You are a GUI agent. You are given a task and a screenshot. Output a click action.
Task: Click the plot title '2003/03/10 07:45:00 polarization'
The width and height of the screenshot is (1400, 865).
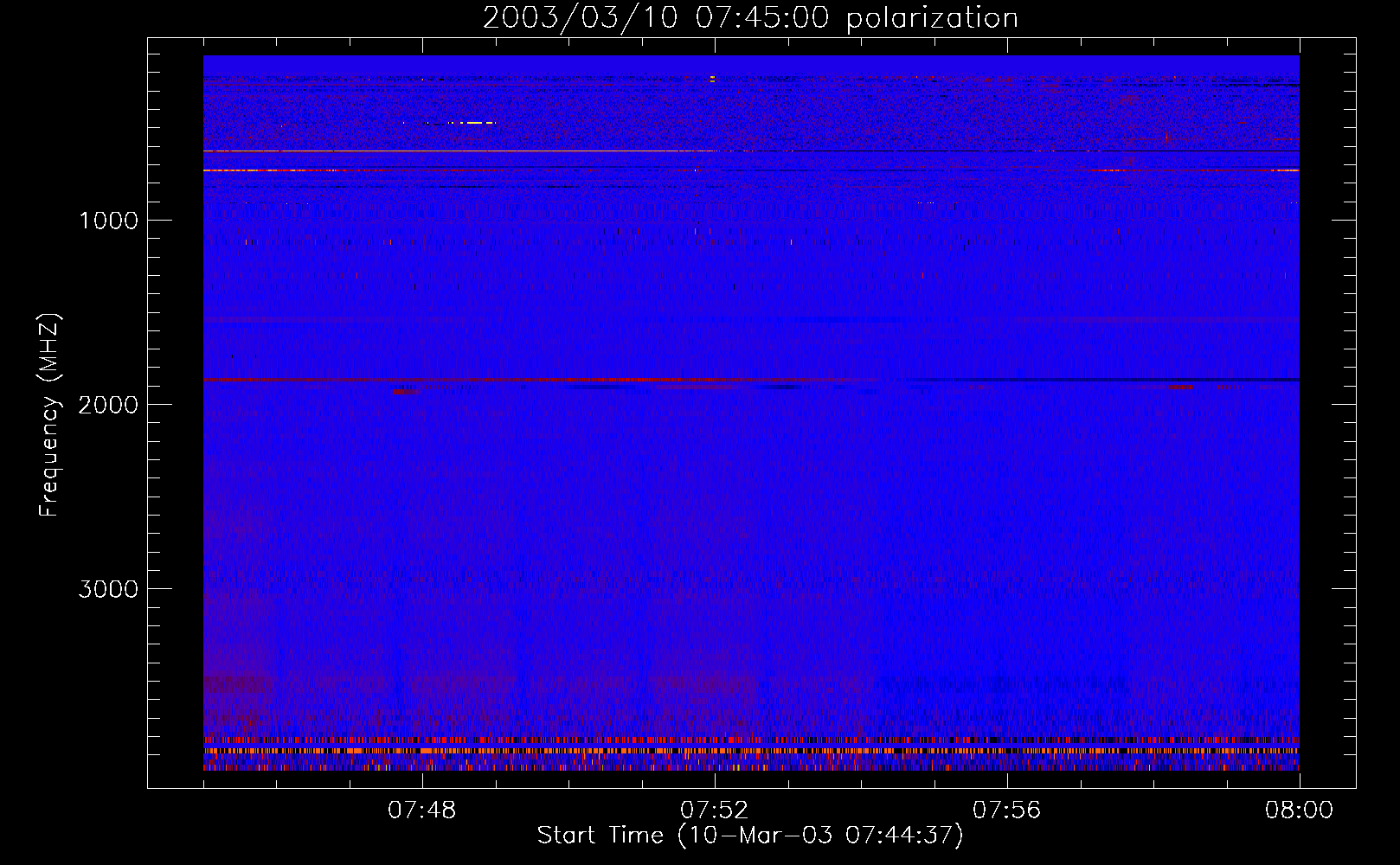tap(750, 17)
